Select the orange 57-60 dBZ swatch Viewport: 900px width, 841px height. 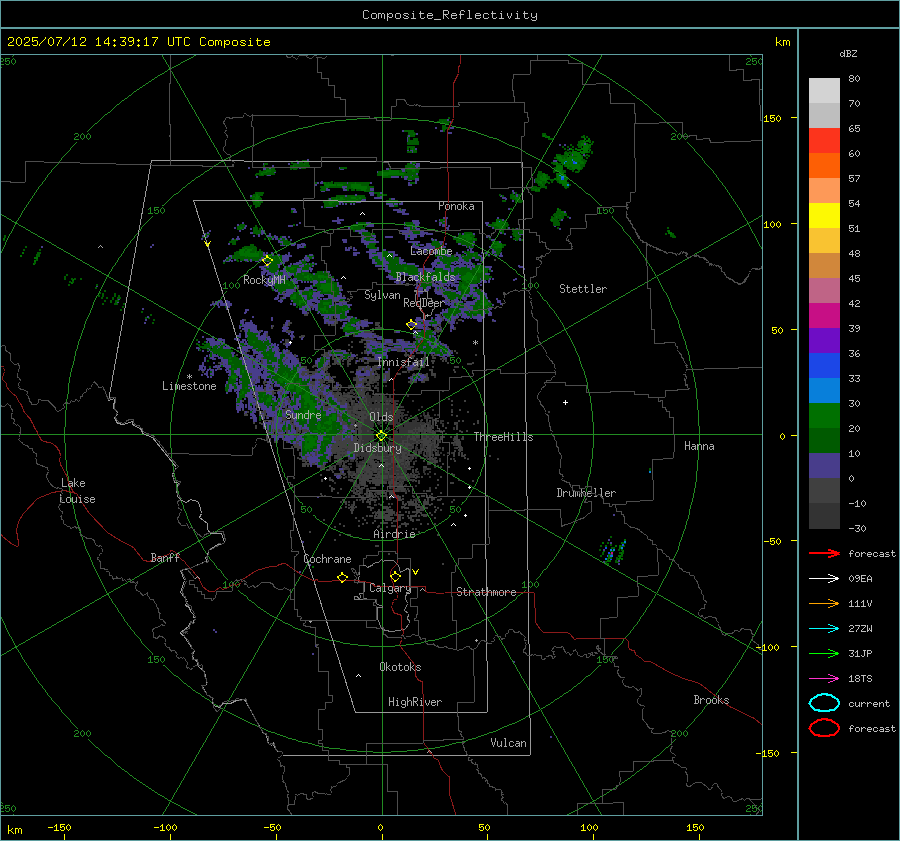(824, 166)
